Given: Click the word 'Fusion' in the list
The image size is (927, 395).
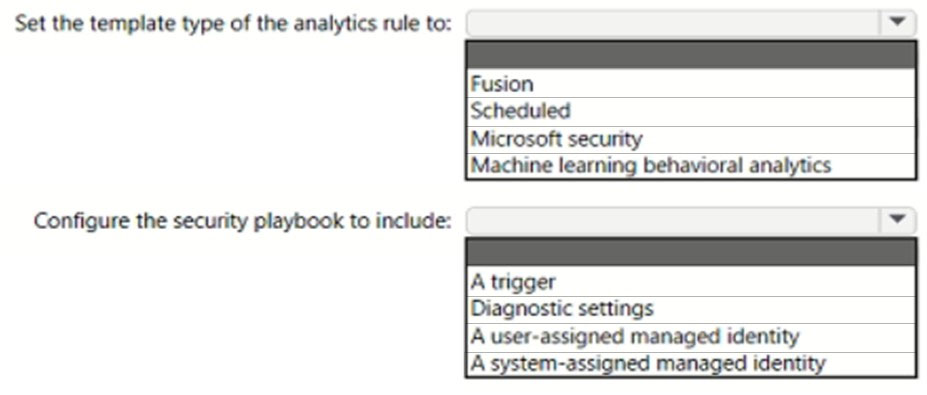Looking at the screenshot, I should point(502,84).
